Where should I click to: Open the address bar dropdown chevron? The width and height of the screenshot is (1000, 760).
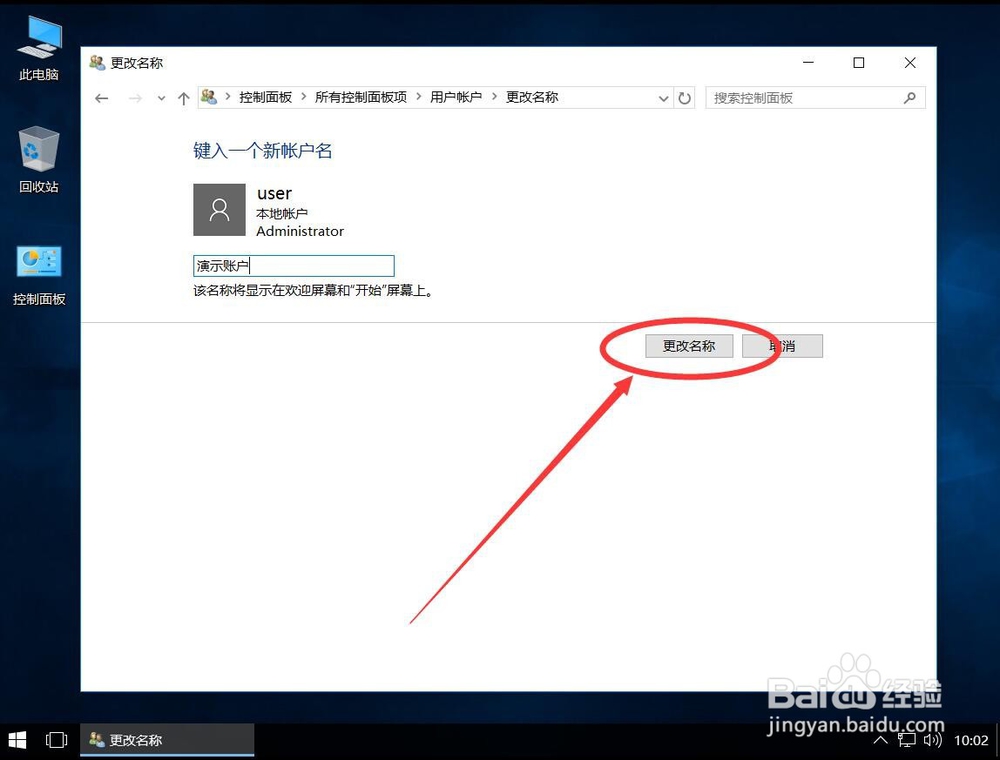coord(663,97)
